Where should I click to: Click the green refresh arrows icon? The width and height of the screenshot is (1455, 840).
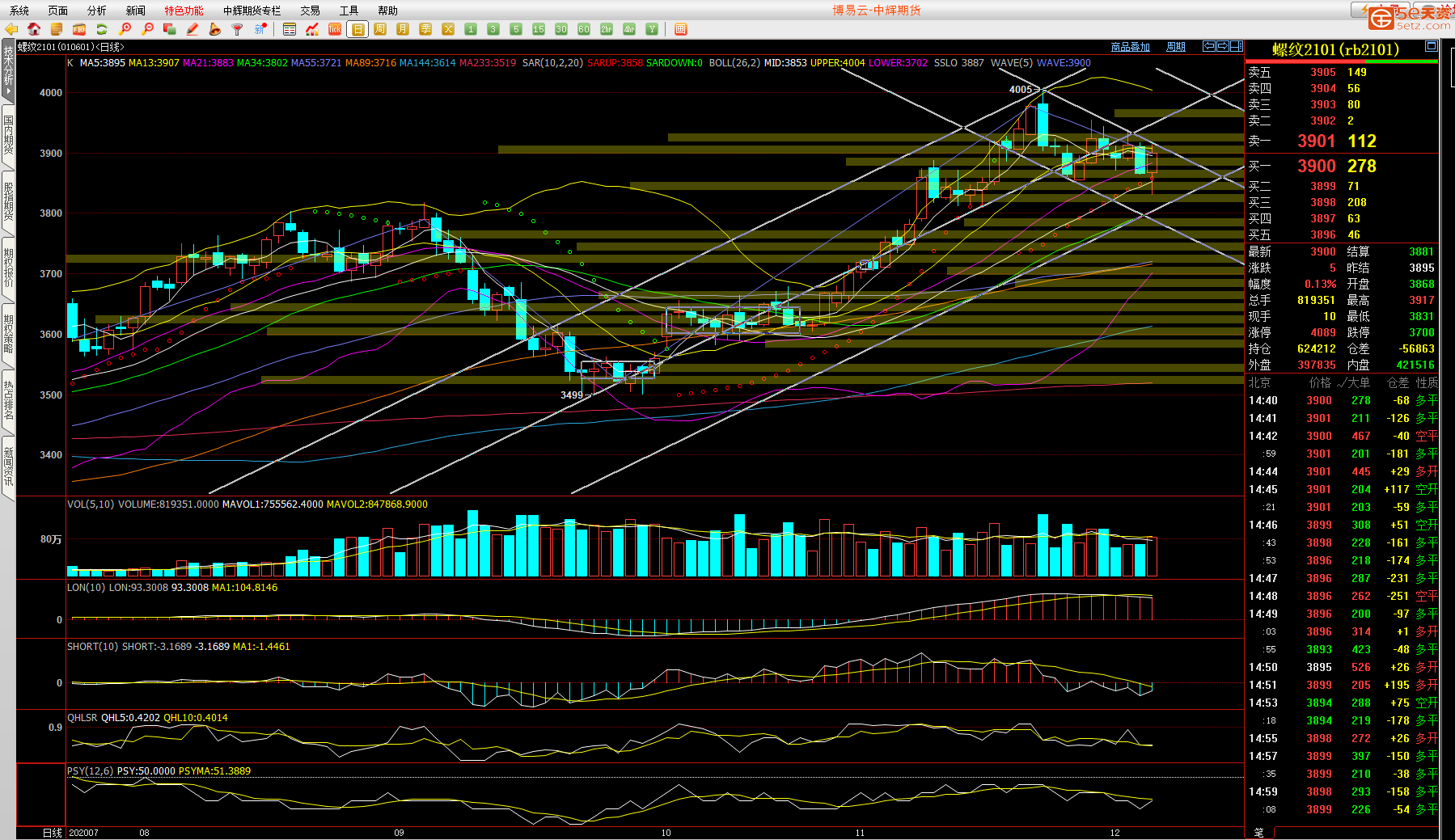pyautogui.click(x=102, y=29)
